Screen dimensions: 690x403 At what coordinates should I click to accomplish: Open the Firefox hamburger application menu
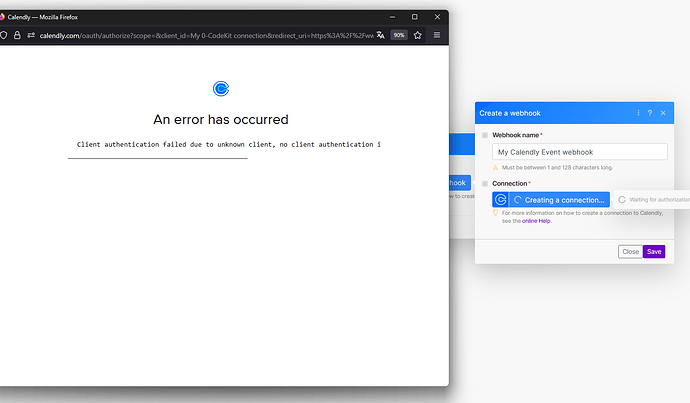tap(437, 35)
